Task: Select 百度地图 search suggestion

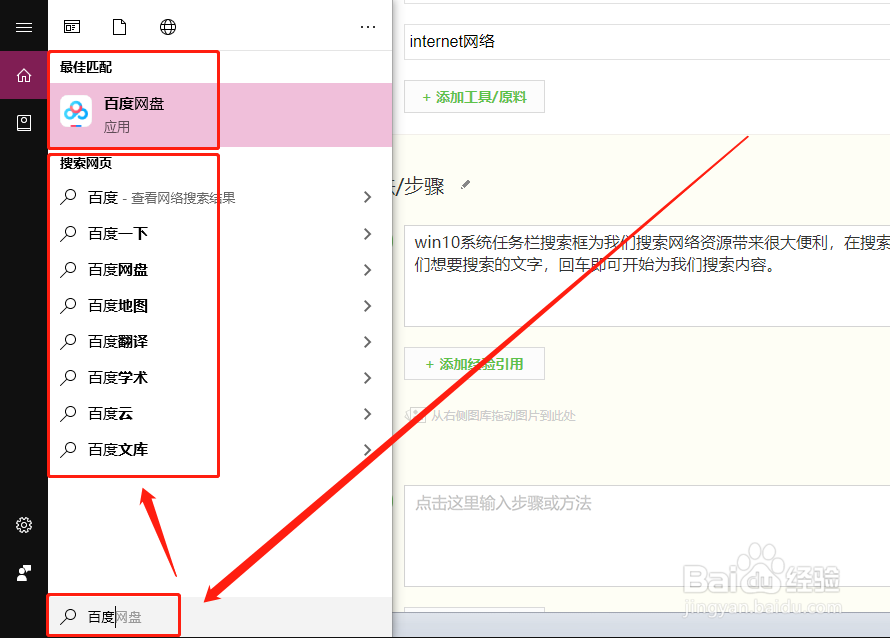Action: [x=220, y=305]
